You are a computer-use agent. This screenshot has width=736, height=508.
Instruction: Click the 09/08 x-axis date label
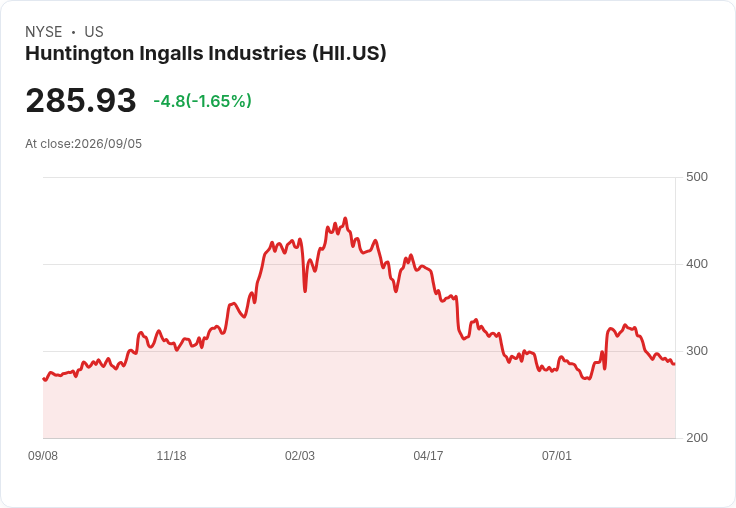coord(43,455)
